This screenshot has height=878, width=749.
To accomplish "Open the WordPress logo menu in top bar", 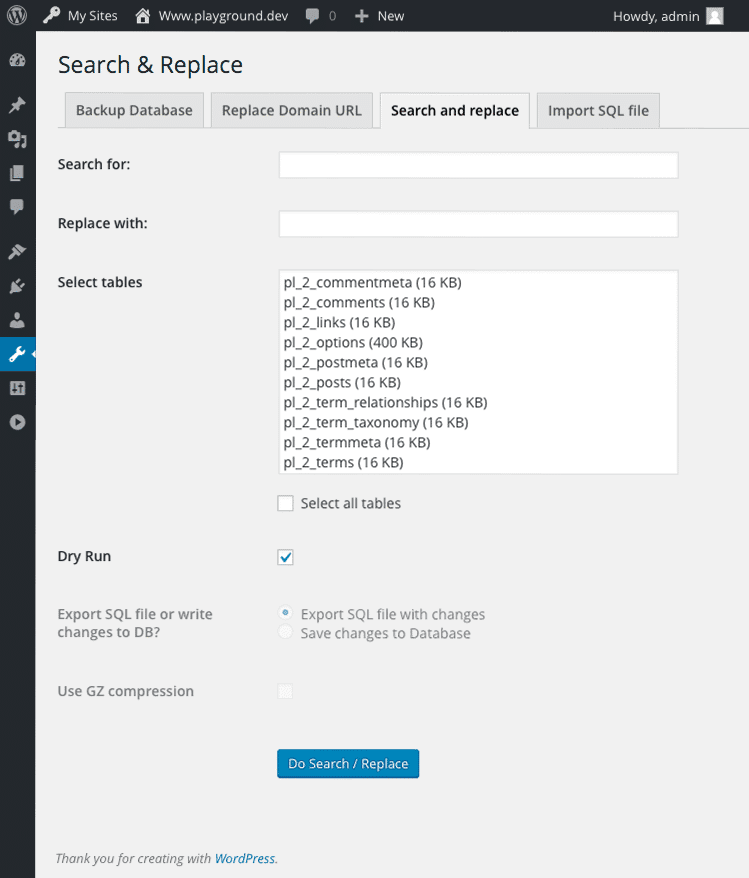I will (x=15, y=15).
